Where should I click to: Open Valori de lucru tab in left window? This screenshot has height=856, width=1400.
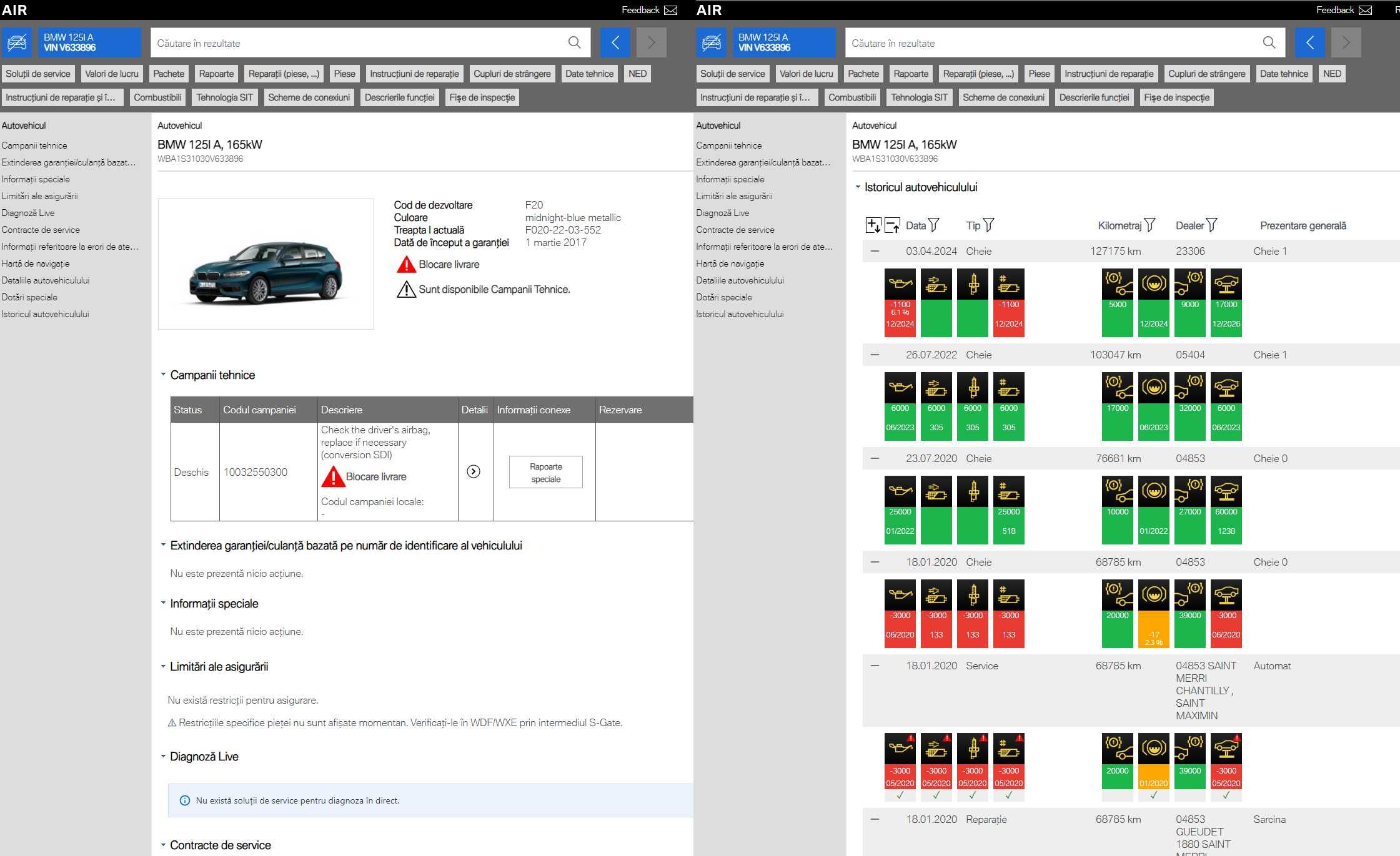112,74
